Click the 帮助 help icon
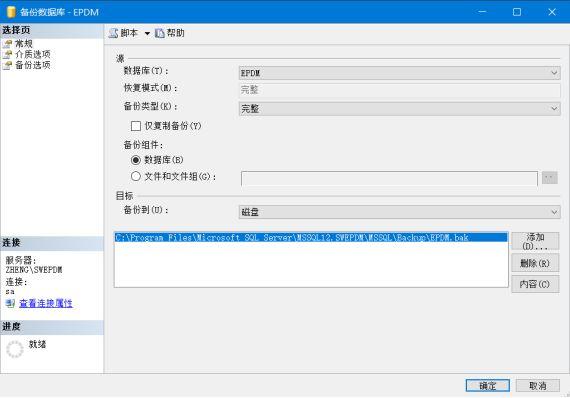This screenshot has height=398, width=570. (x=160, y=33)
